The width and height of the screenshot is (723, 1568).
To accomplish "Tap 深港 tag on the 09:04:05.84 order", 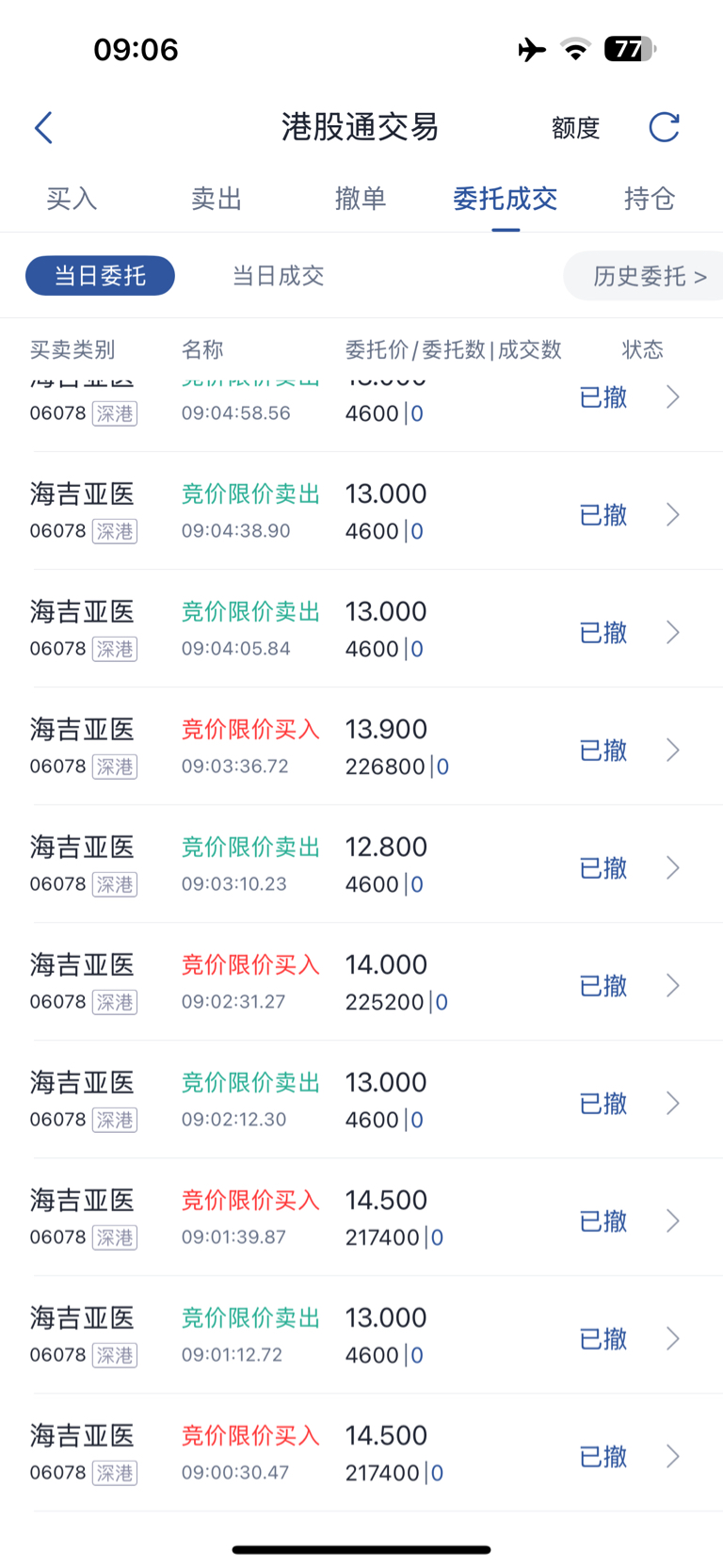I will tap(115, 649).
